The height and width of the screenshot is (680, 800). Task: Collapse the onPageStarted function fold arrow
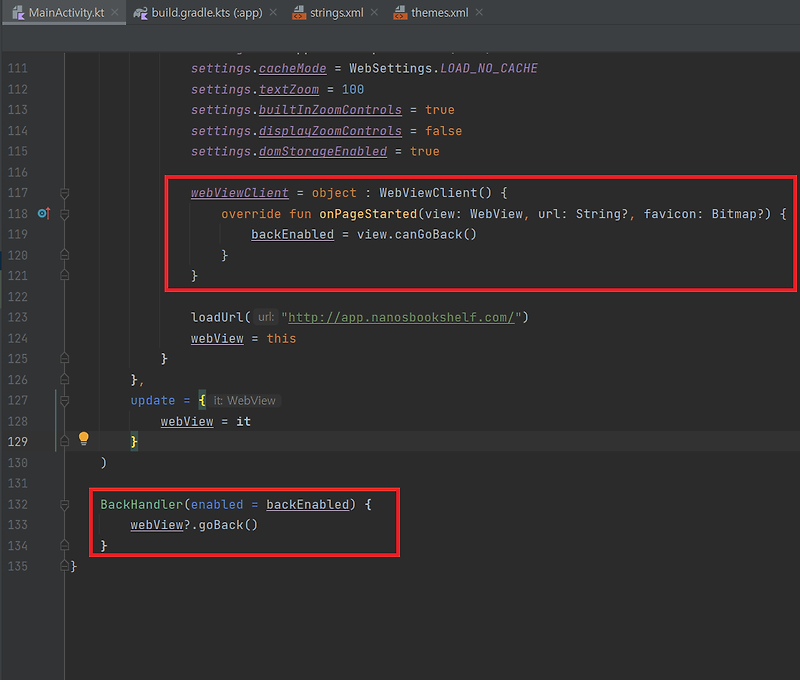63,214
